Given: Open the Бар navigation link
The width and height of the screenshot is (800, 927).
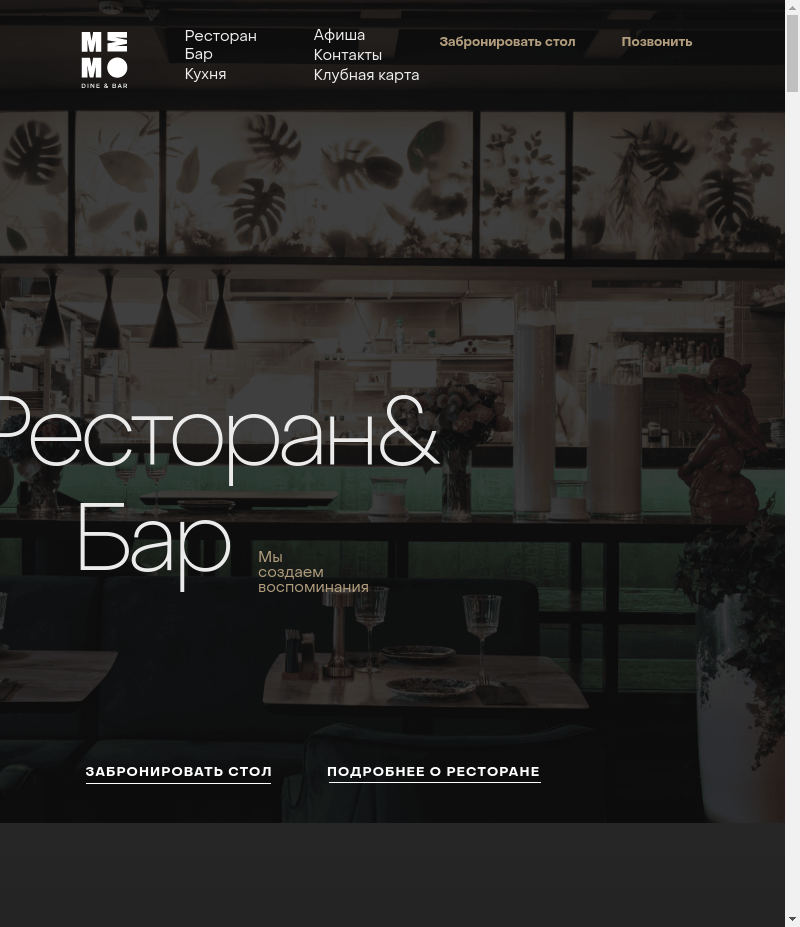Looking at the screenshot, I should tap(199, 54).
